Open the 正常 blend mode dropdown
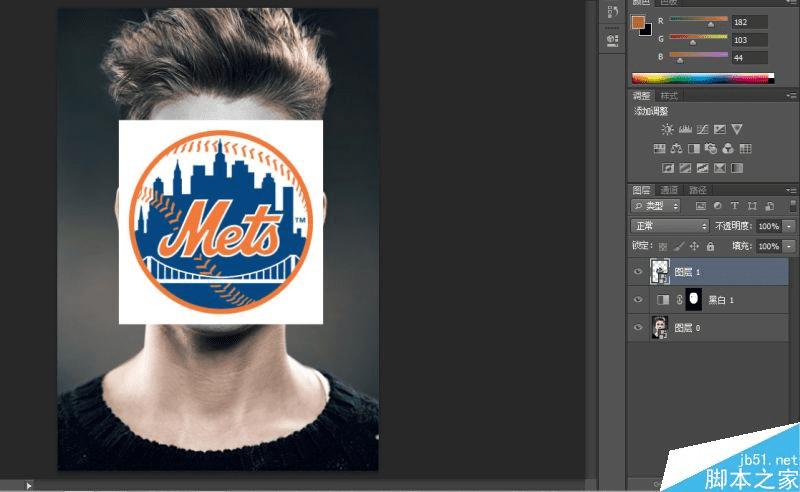The width and height of the screenshot is (800, 492). click(x=669, y=226)
